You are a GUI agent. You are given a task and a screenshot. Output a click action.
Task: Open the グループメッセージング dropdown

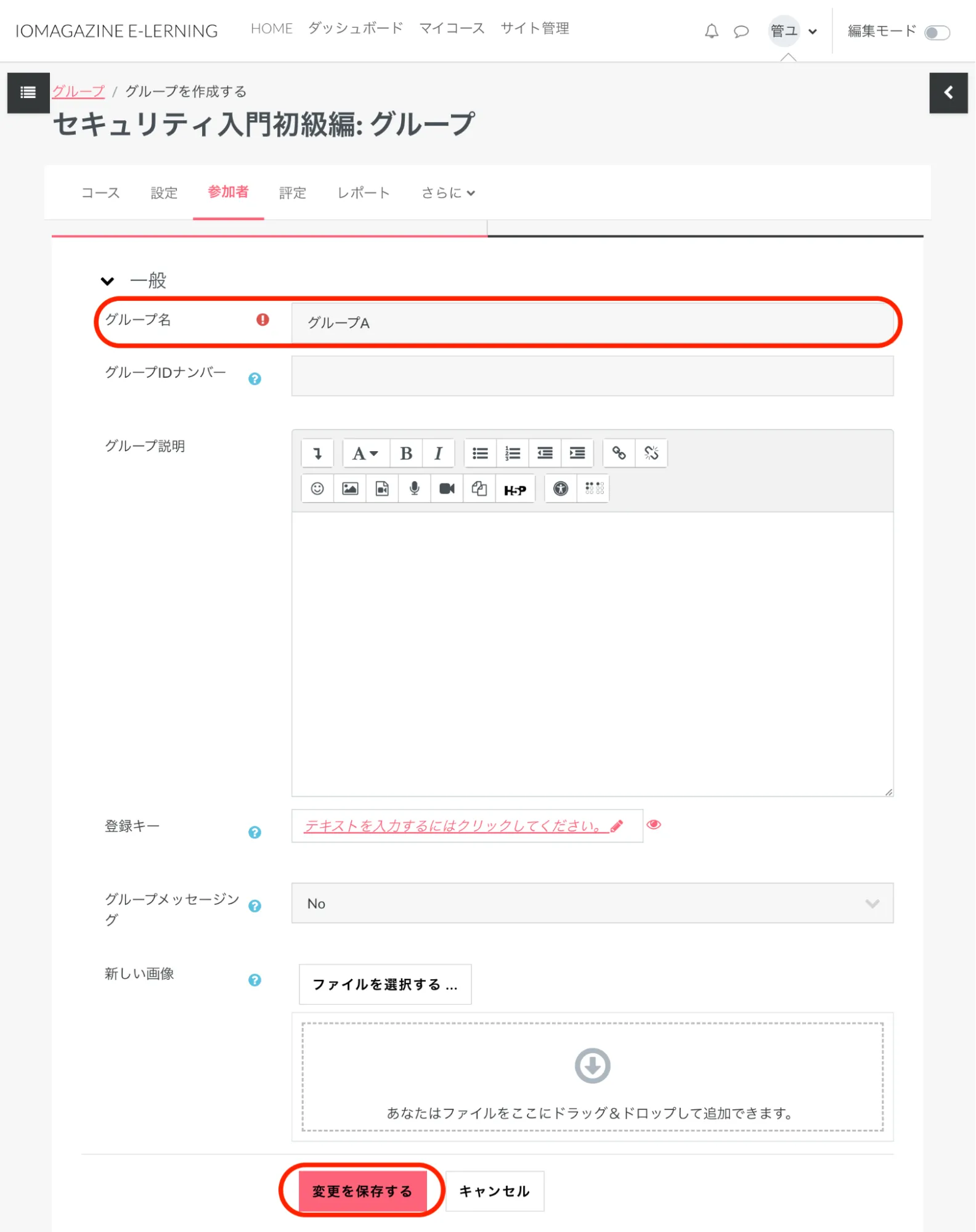click(592, 903)
